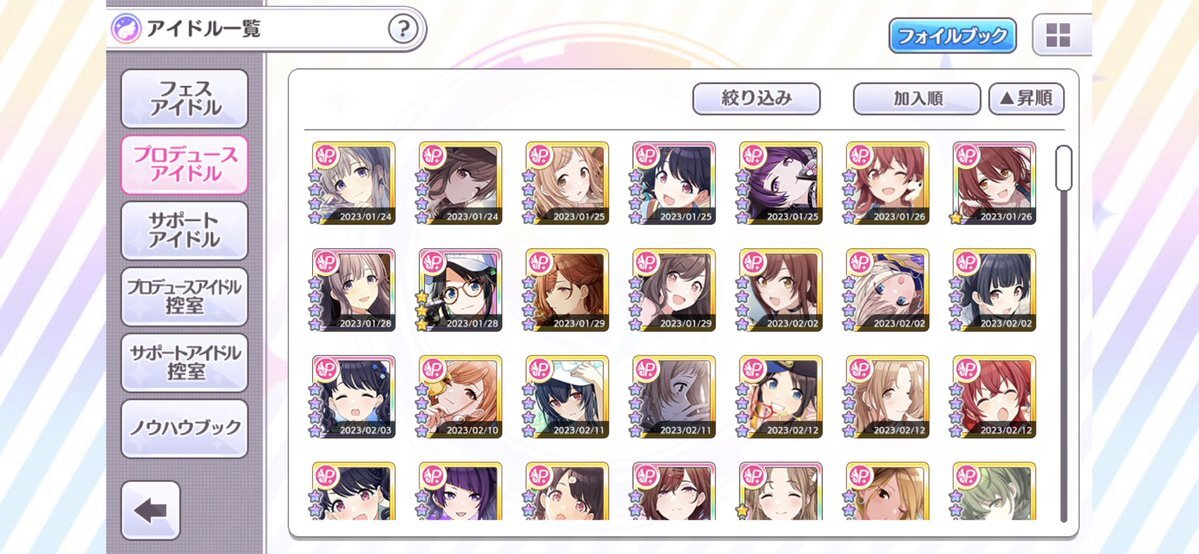
Task: Go back using the left arrow button
Action: tap(151, 510)
